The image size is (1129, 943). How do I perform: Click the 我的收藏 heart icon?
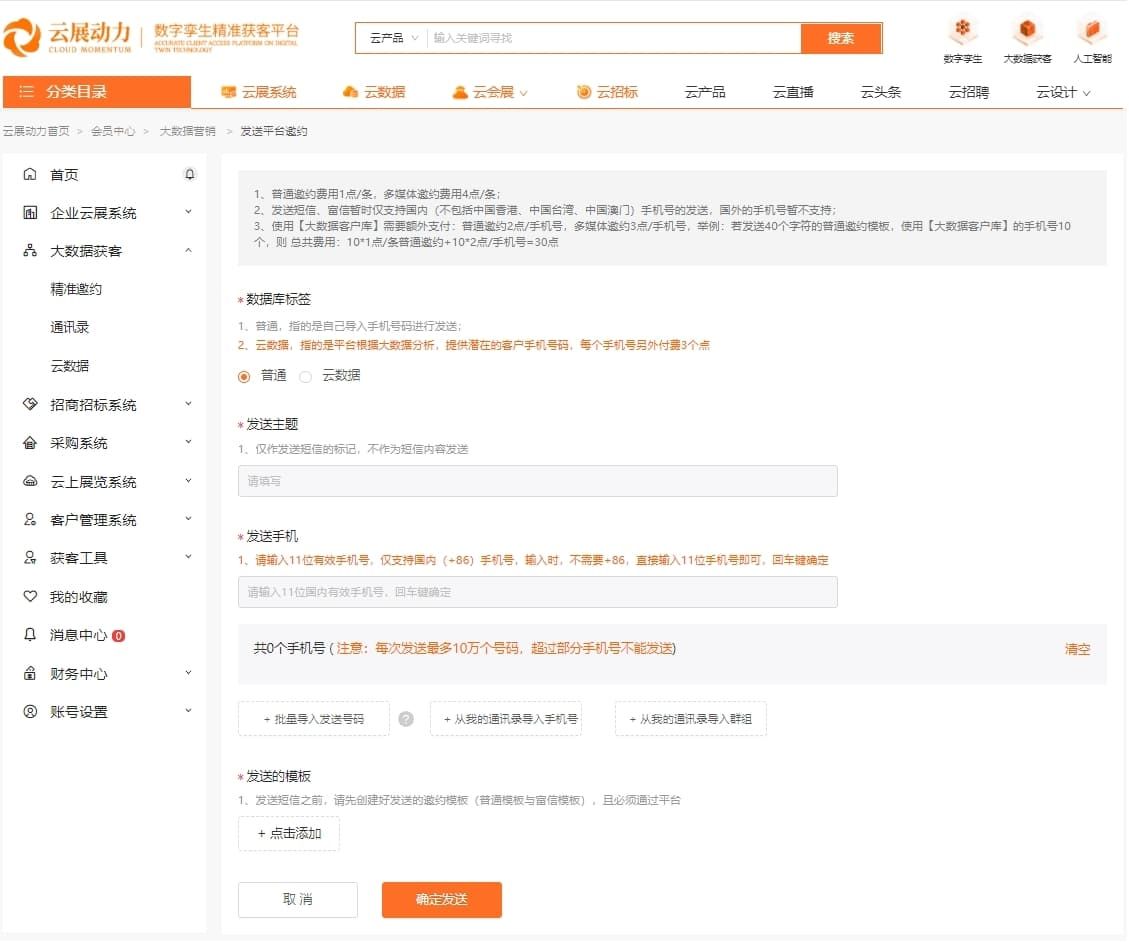[x=31, y=597]
